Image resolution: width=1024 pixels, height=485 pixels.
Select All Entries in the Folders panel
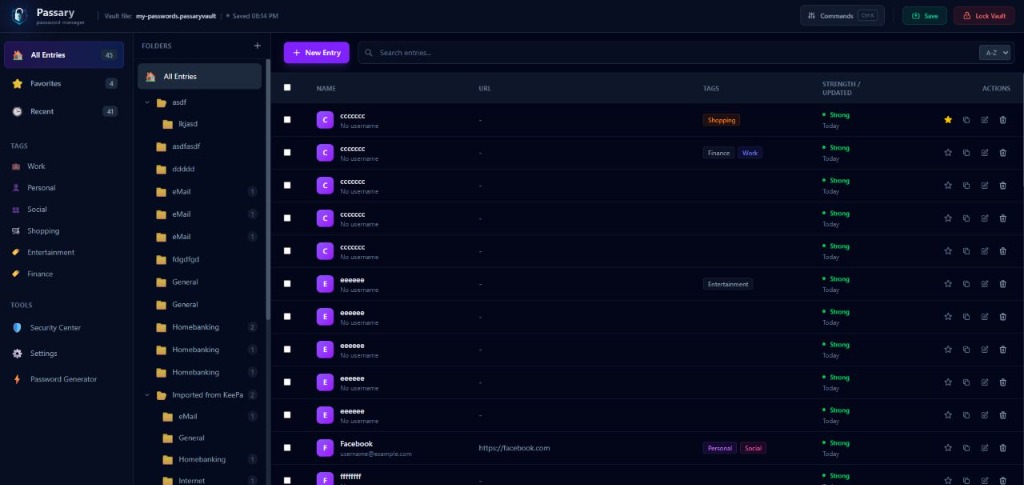coord(199,76)
